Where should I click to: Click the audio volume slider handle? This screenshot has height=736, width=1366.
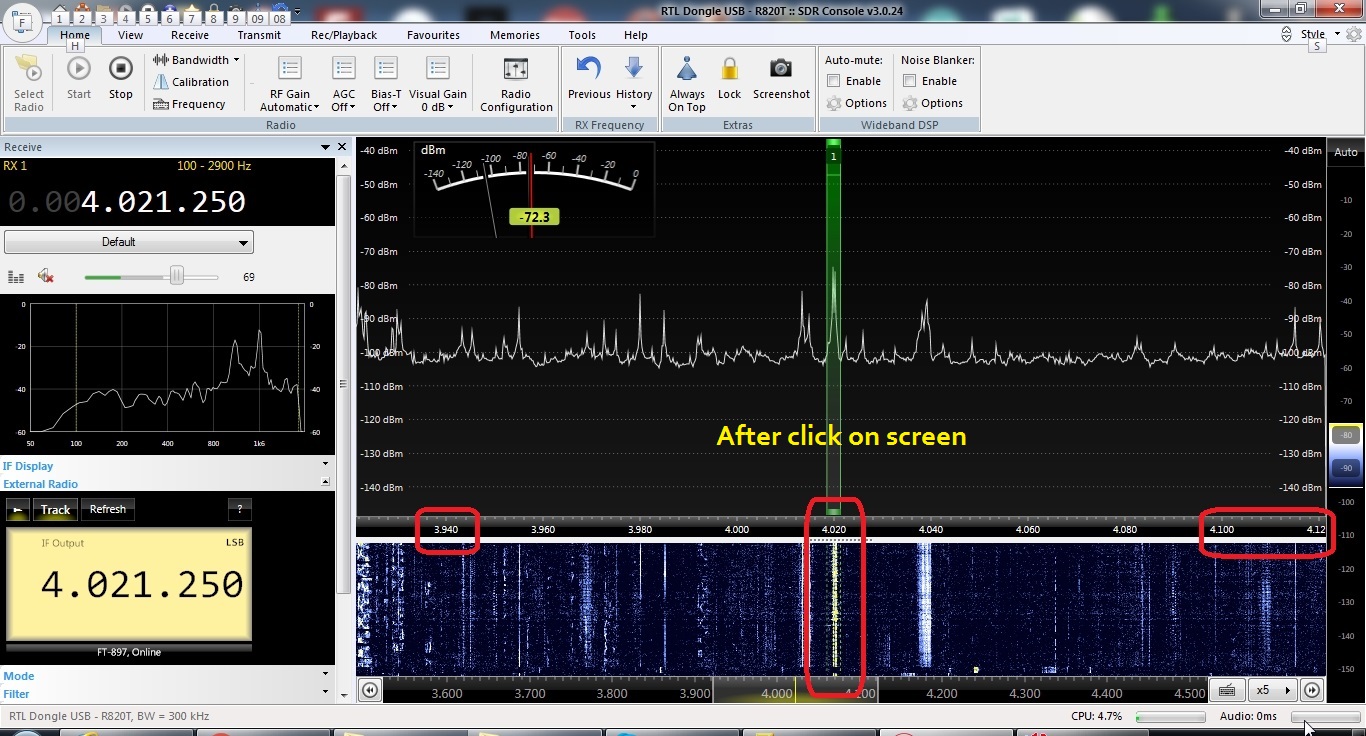(x=177, y=276)
